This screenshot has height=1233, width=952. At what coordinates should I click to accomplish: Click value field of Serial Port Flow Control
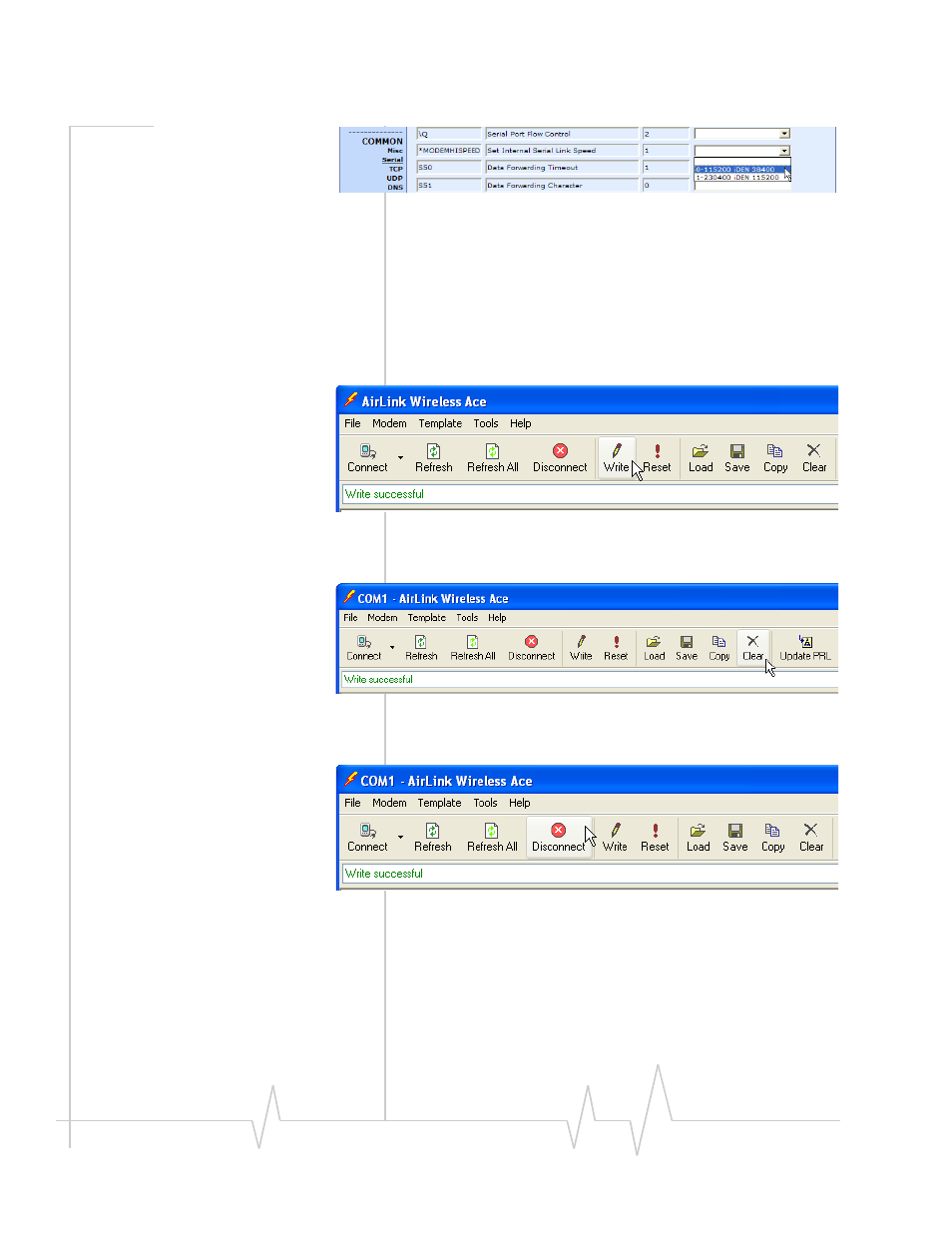point(666,134)
